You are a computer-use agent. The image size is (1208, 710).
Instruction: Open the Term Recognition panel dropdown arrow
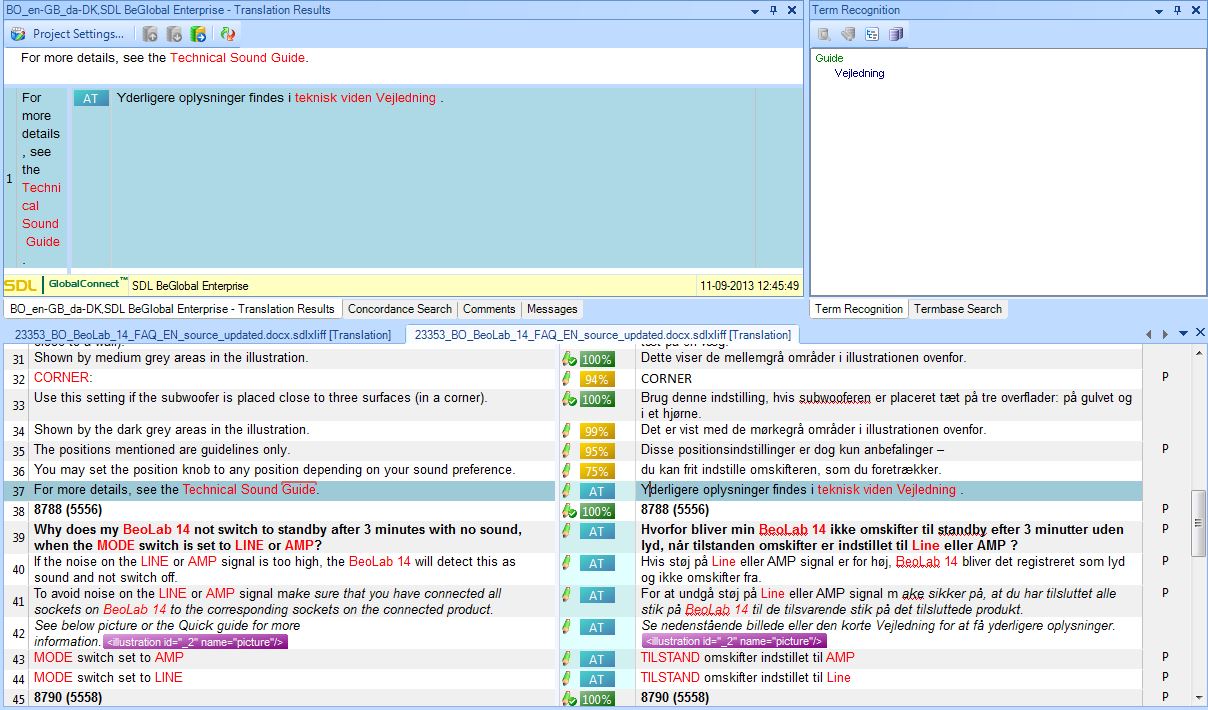[1160, 10]
